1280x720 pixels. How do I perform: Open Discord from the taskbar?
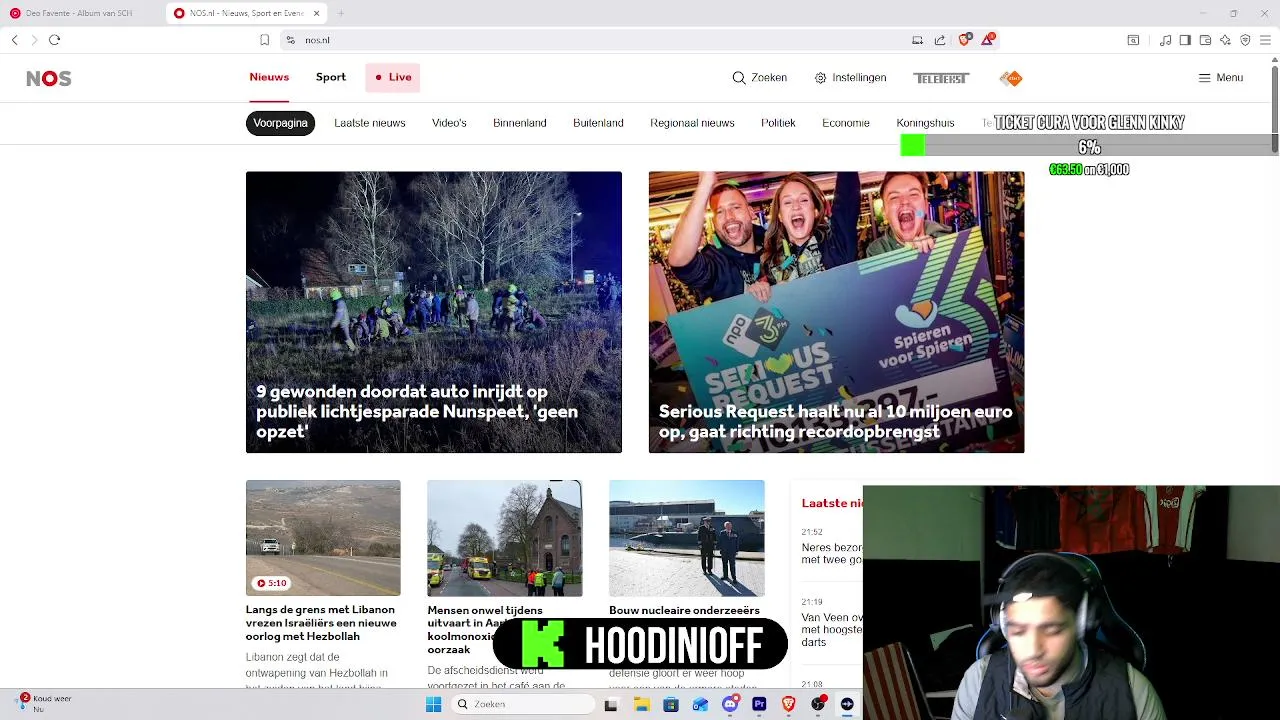(729, 704)
